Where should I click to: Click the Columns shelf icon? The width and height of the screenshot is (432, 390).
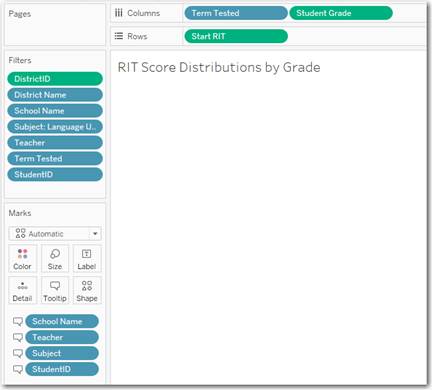119,13
